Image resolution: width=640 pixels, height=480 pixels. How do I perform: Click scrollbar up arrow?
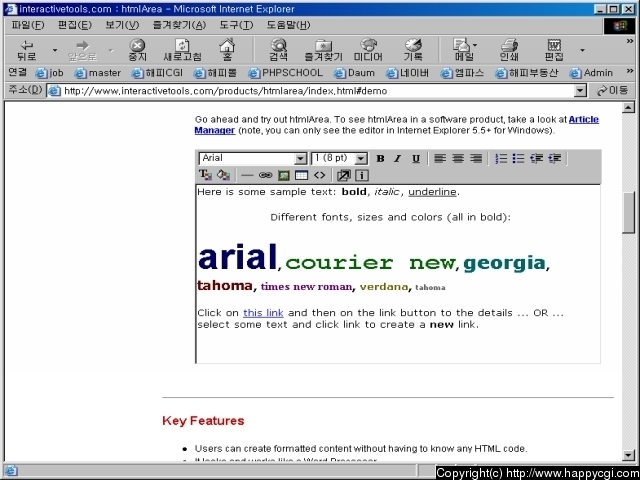coord(628,108)
